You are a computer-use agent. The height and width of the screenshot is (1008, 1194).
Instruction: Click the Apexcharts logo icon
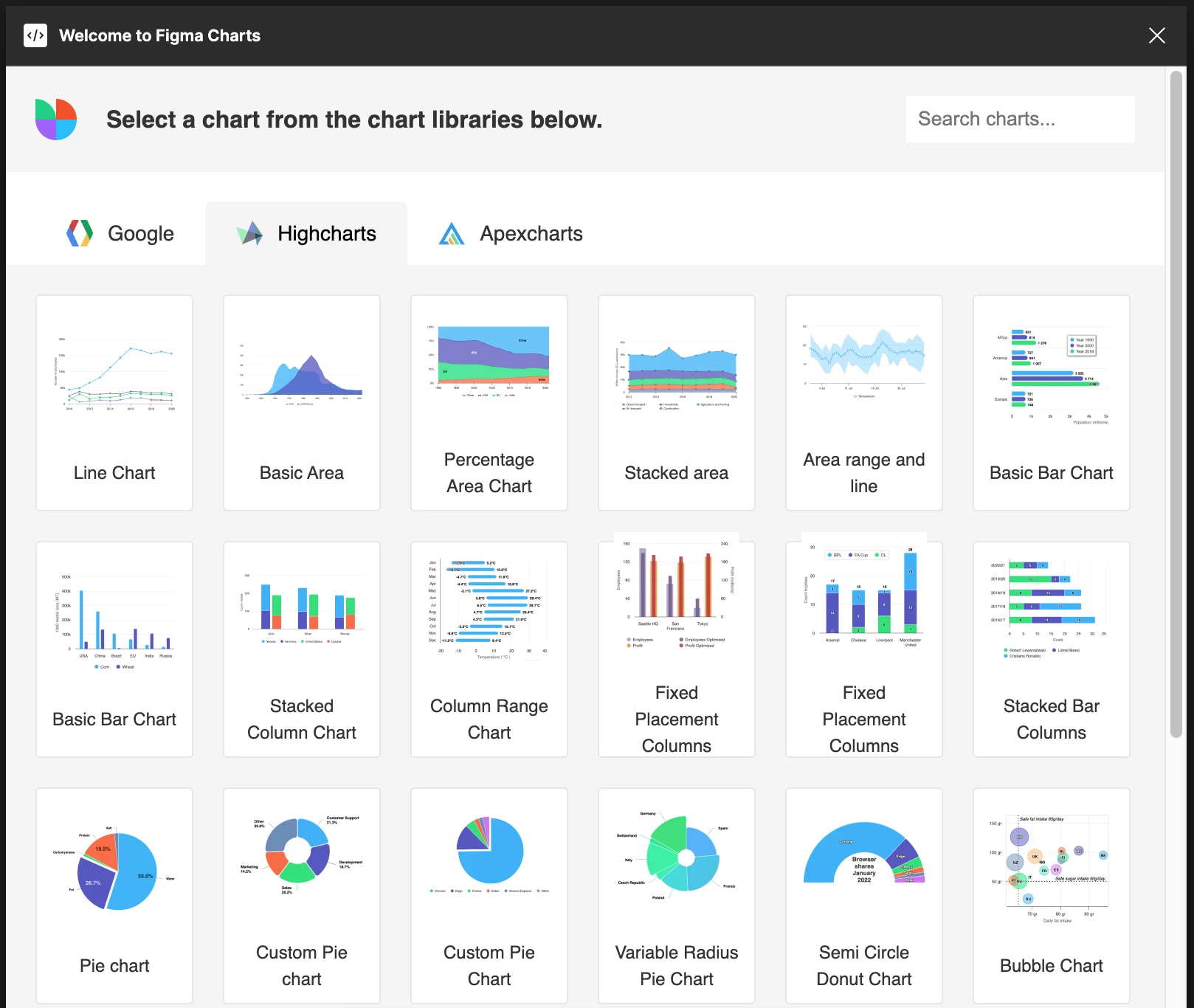pos(452,233)
